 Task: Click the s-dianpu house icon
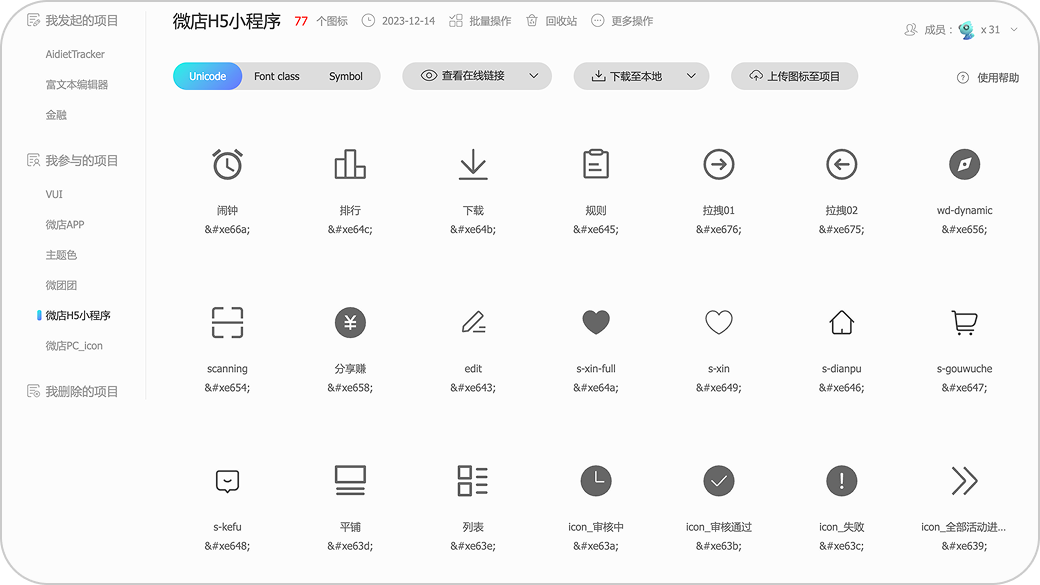[x=842, y=322]
